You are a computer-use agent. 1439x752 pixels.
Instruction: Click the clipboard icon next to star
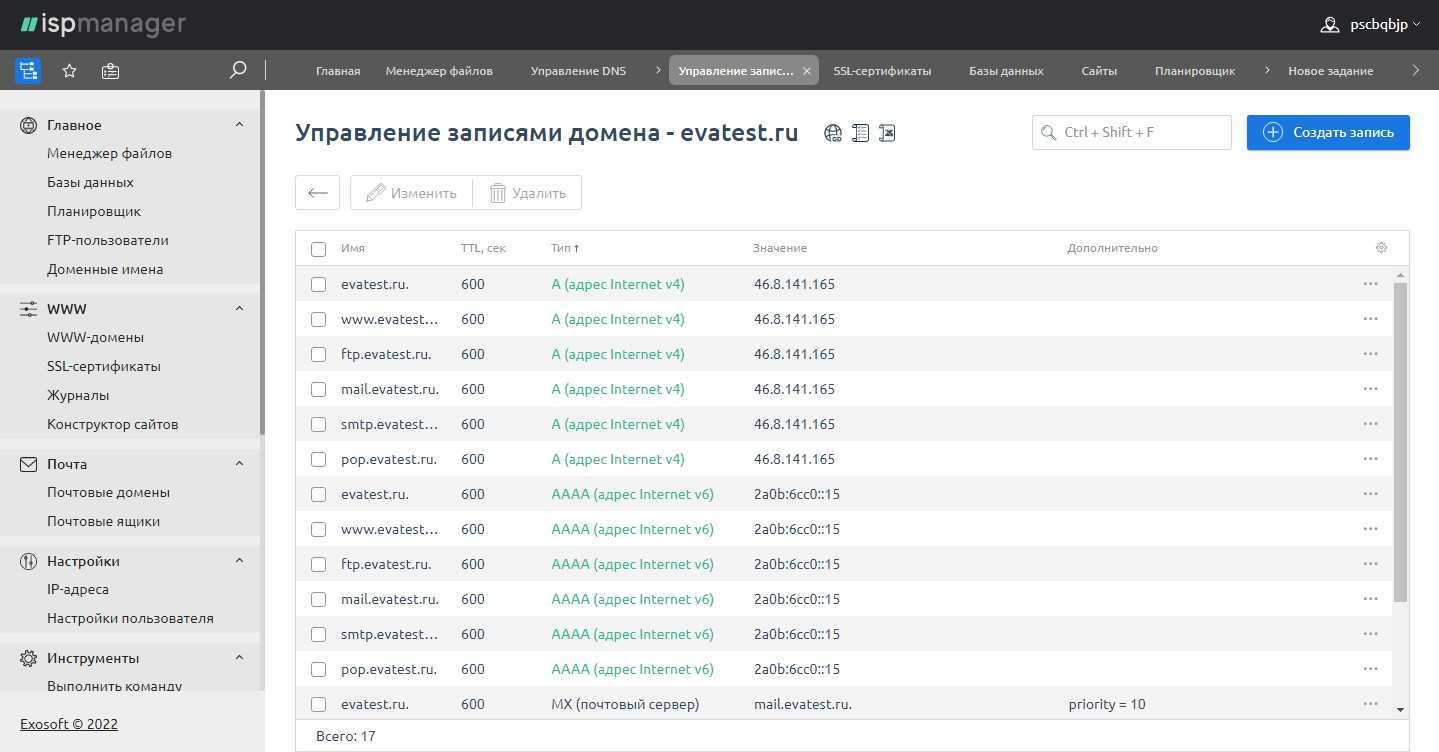[110, 71]
